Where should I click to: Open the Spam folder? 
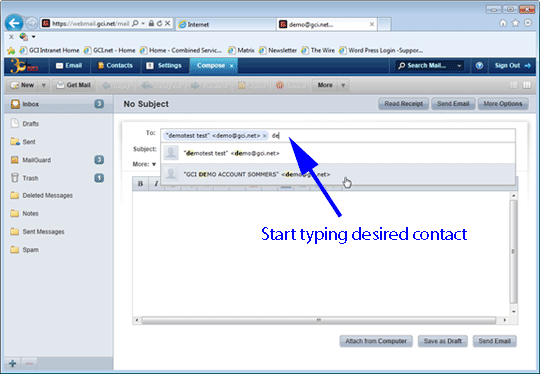(30, 250)
